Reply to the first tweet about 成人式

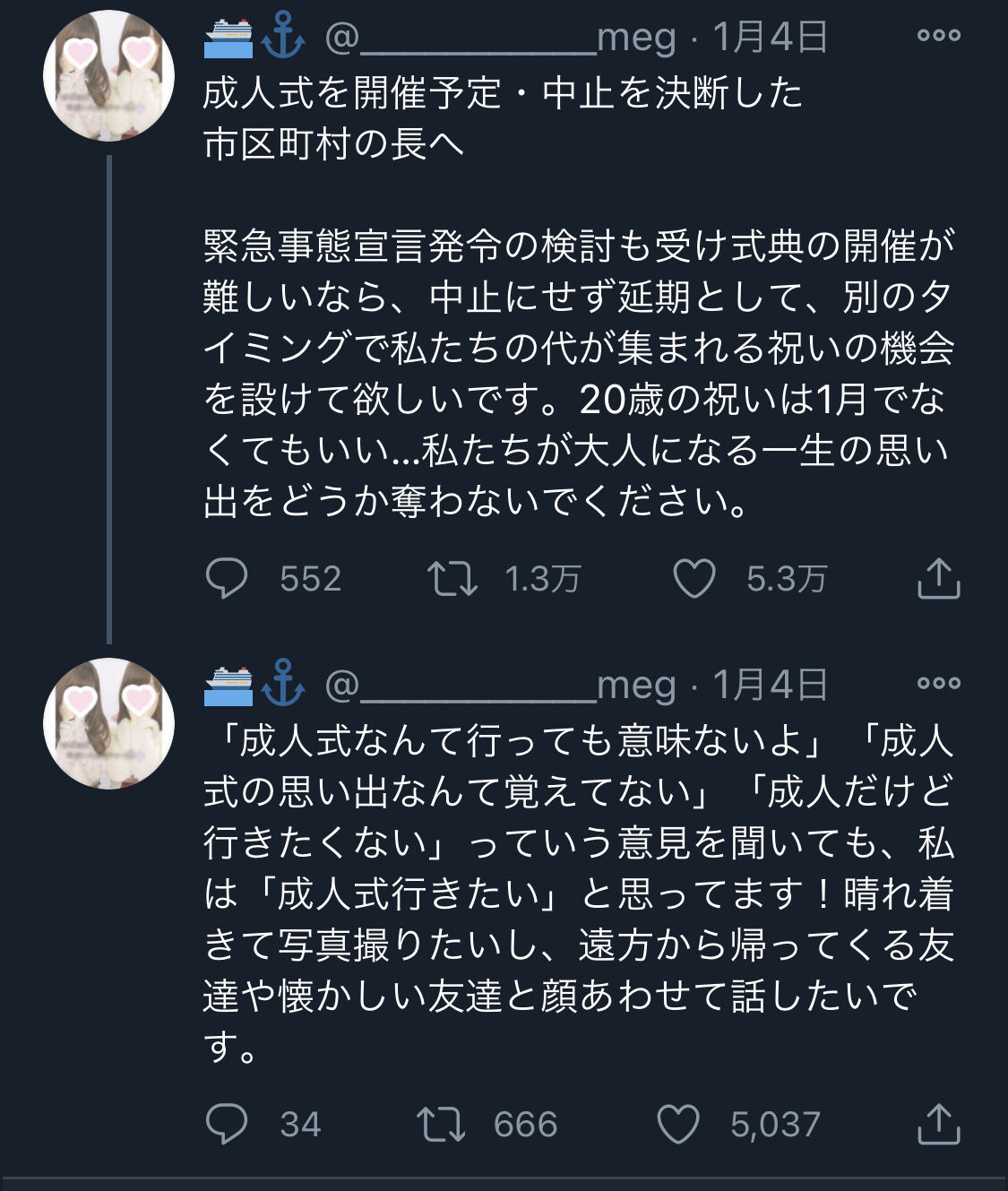click(x=227, y=578)
